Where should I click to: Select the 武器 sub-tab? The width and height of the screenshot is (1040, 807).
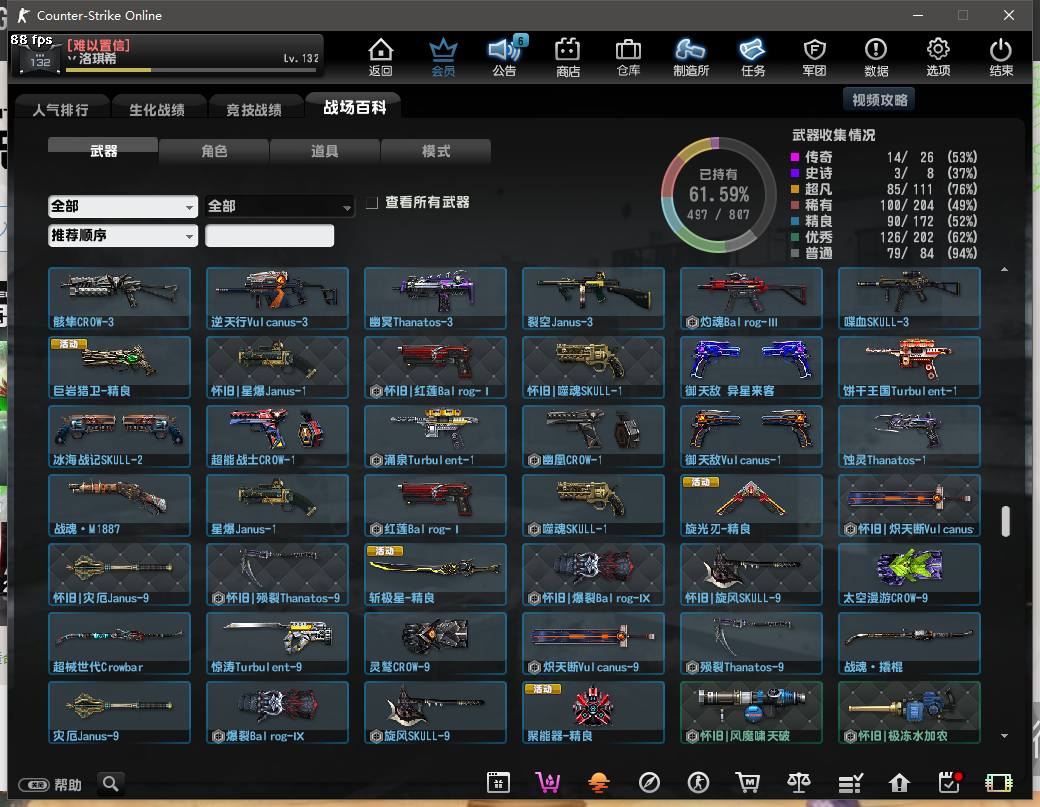point(103,151)
